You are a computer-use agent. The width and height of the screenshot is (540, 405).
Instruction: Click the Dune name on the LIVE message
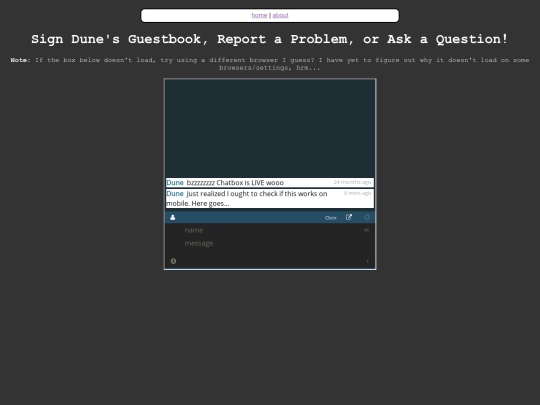[175, 183]
